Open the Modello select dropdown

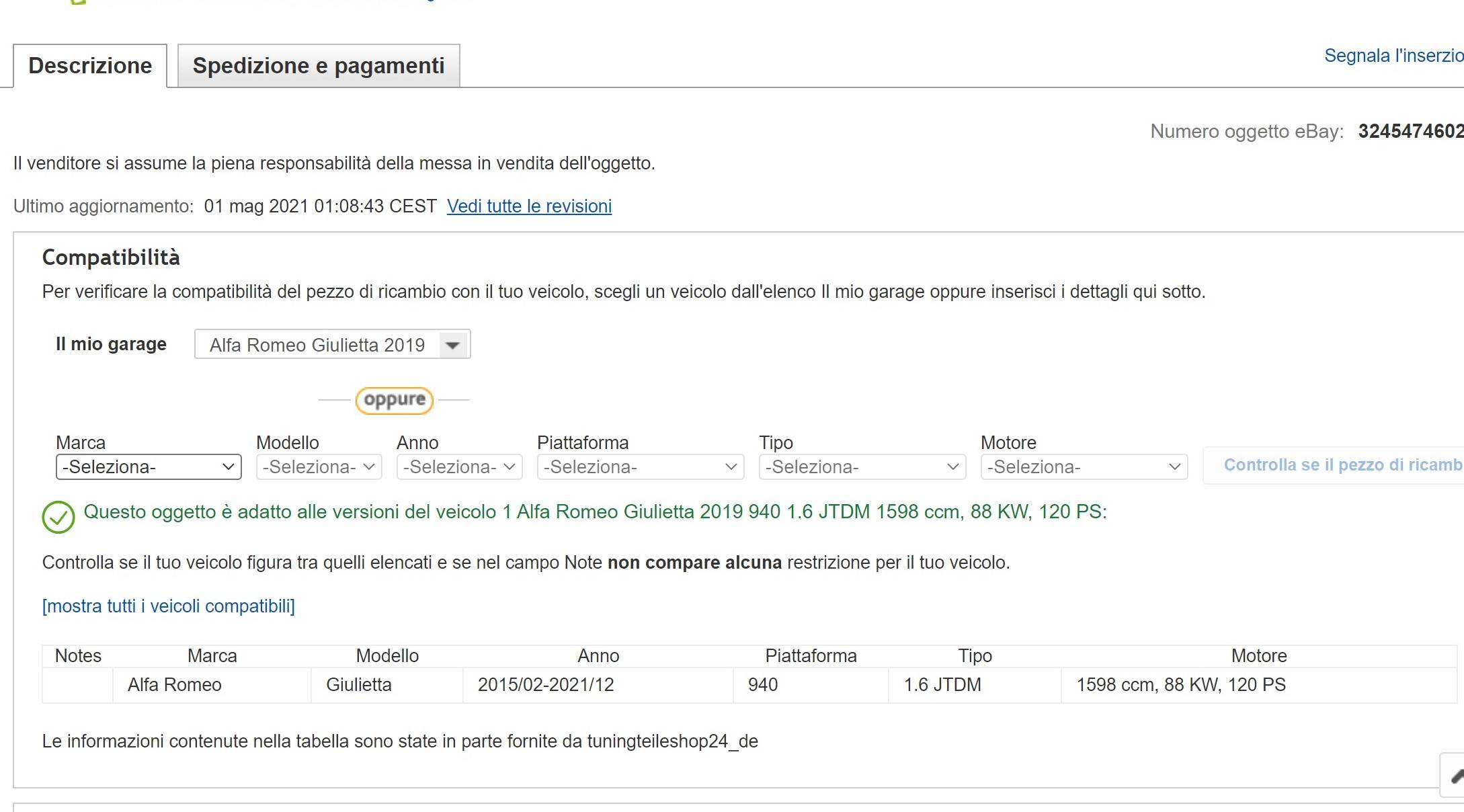coord(319,466)
